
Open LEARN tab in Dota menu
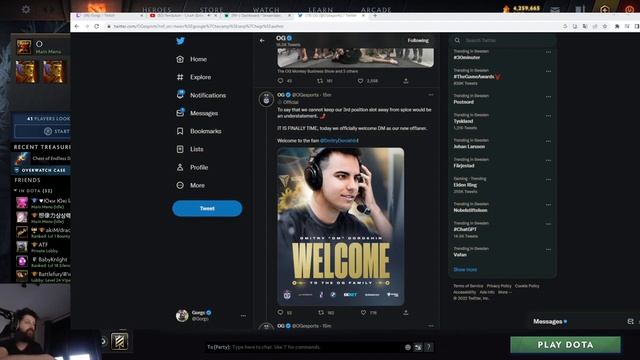[321, 9]
